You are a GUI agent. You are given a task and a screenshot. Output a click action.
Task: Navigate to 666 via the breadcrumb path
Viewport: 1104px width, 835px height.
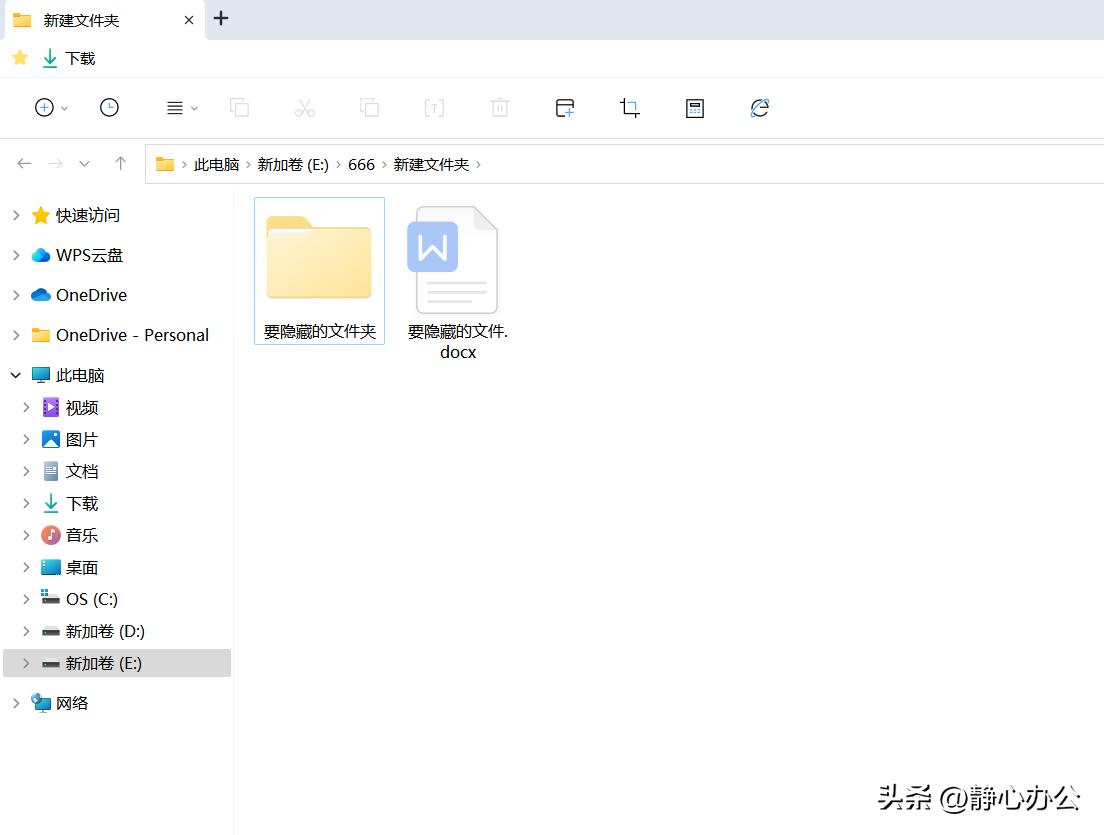click(x=361, y=164)
